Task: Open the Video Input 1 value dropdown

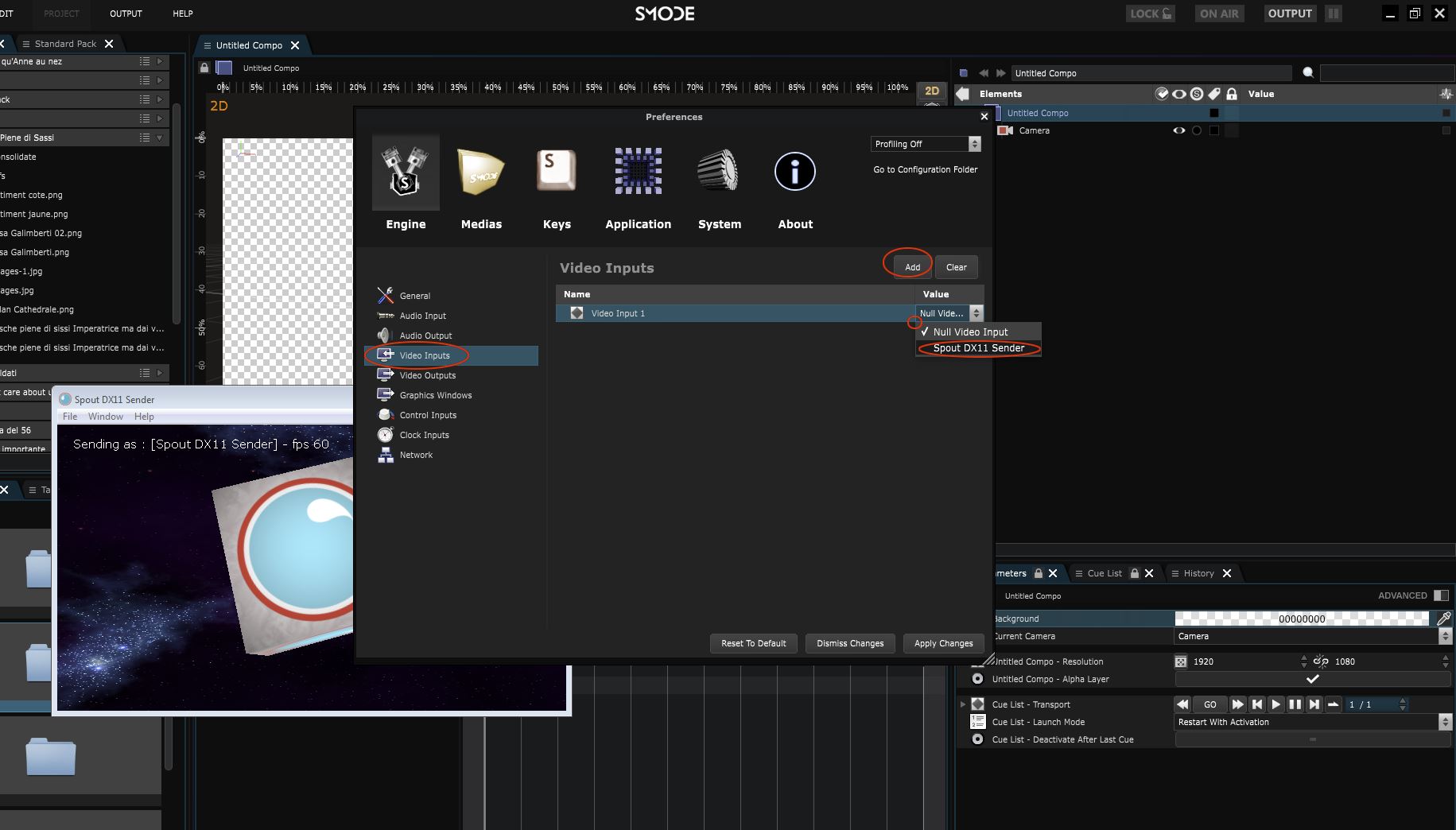Action: (949, 313)
